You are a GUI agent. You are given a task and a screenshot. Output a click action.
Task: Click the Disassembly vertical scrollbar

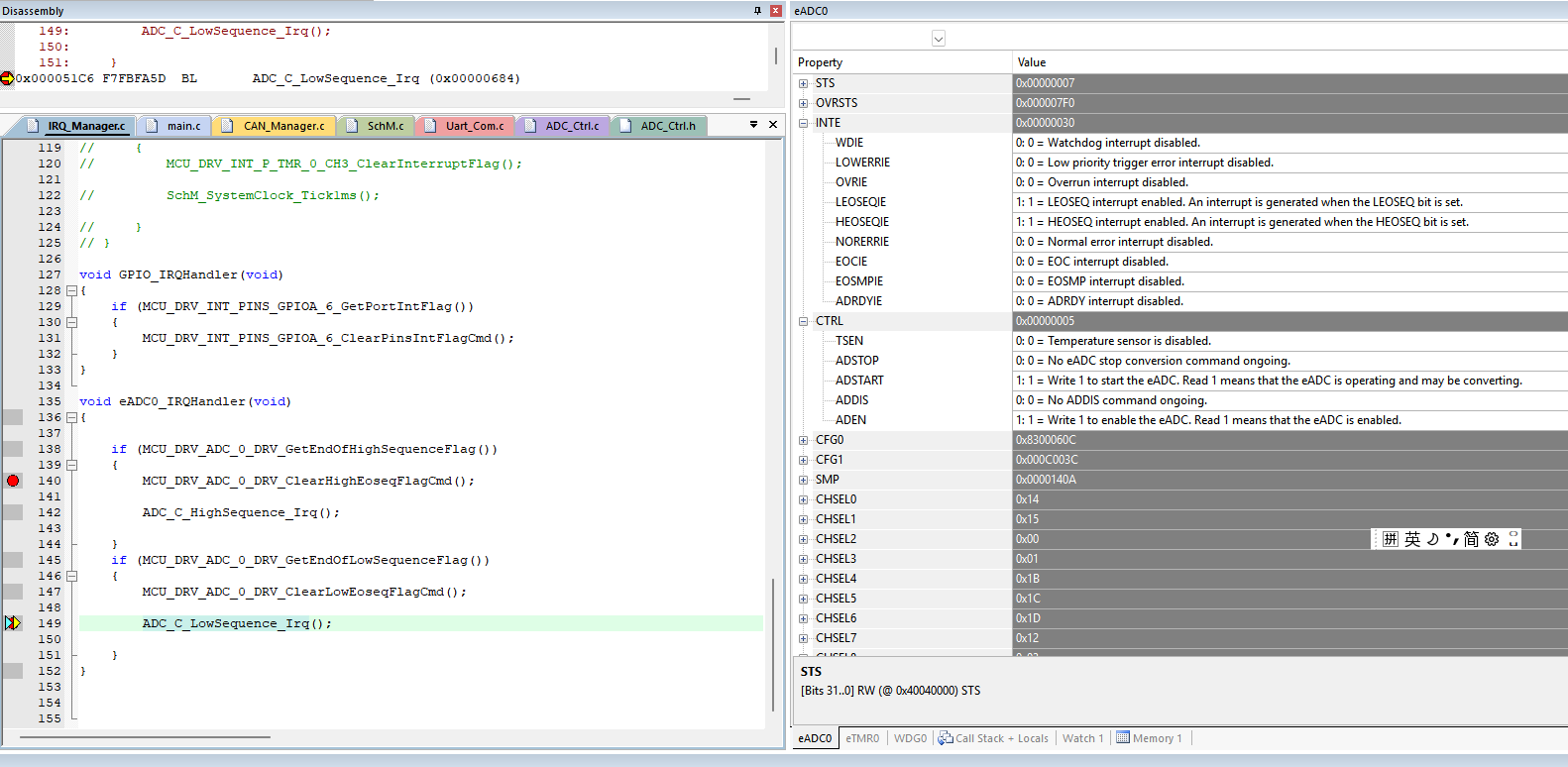(x=775, y=56)
